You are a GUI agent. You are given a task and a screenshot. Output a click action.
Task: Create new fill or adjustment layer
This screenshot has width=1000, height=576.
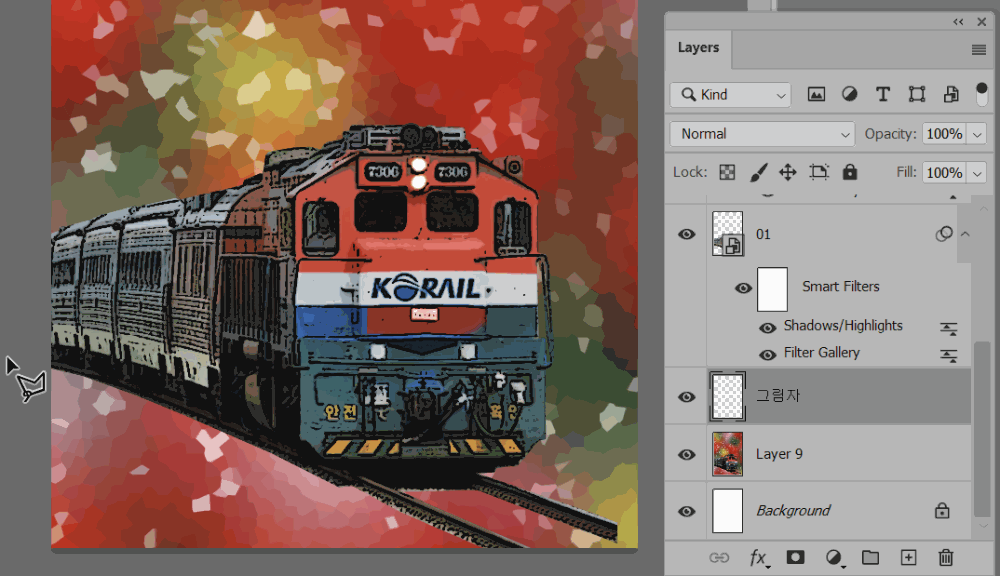834,558
